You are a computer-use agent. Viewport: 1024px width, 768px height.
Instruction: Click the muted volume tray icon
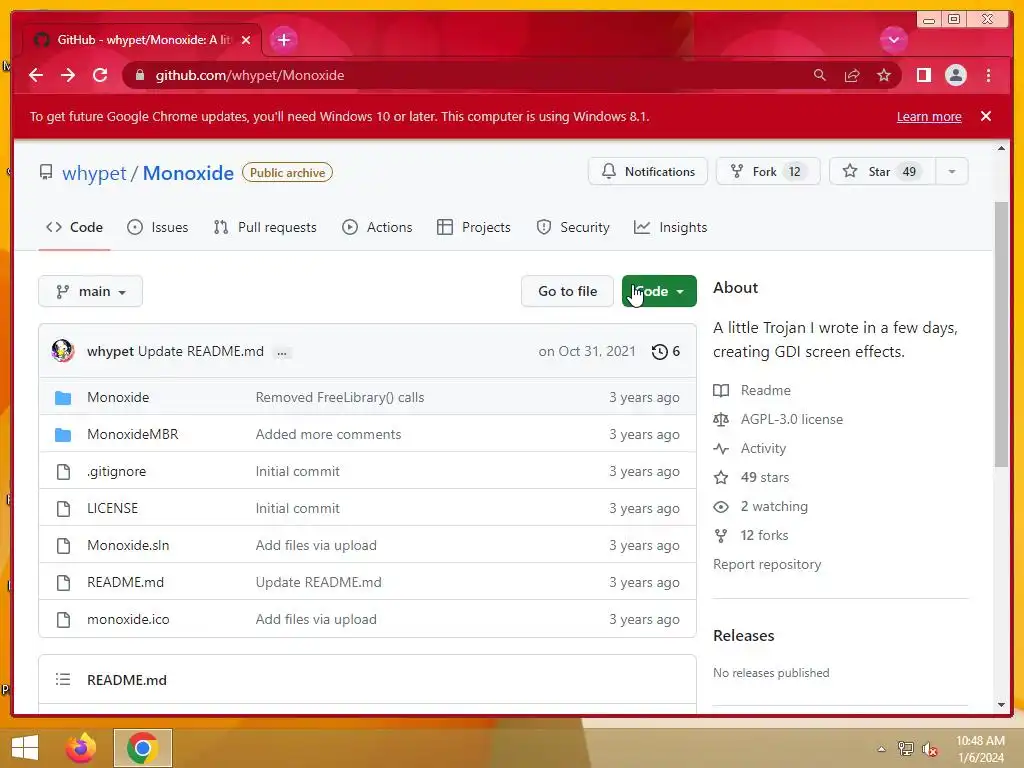coord(930,749)
